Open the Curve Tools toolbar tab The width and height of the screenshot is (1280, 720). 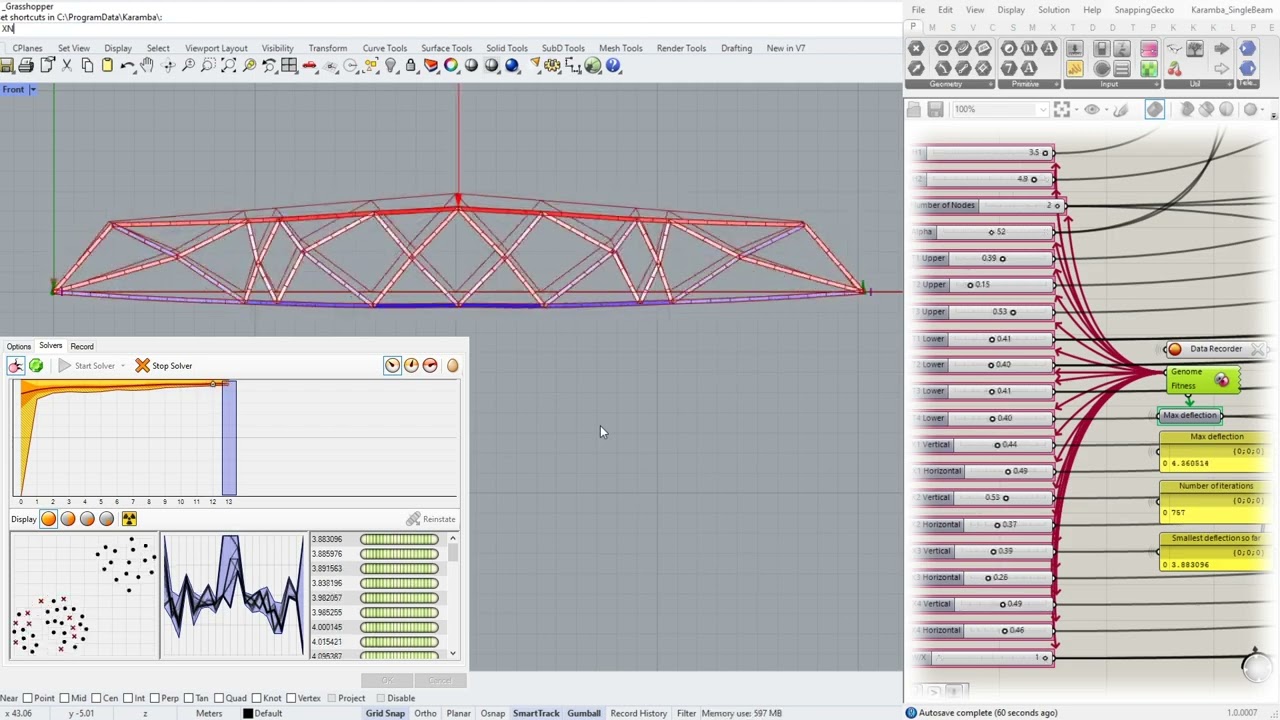(384, 48)
